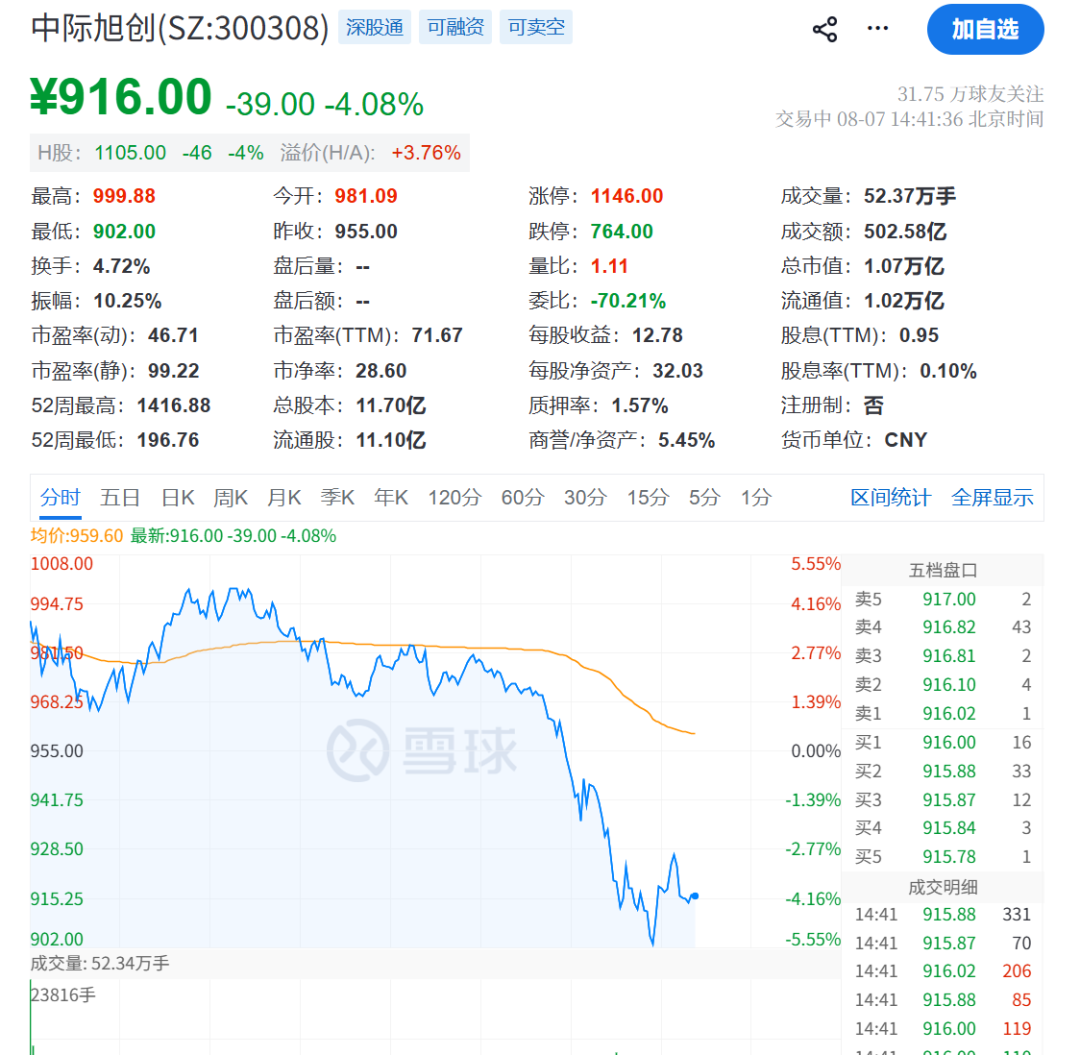Click the 最低 value 902.00
The image size is (1080, 1055).
(x=124, y=231)
